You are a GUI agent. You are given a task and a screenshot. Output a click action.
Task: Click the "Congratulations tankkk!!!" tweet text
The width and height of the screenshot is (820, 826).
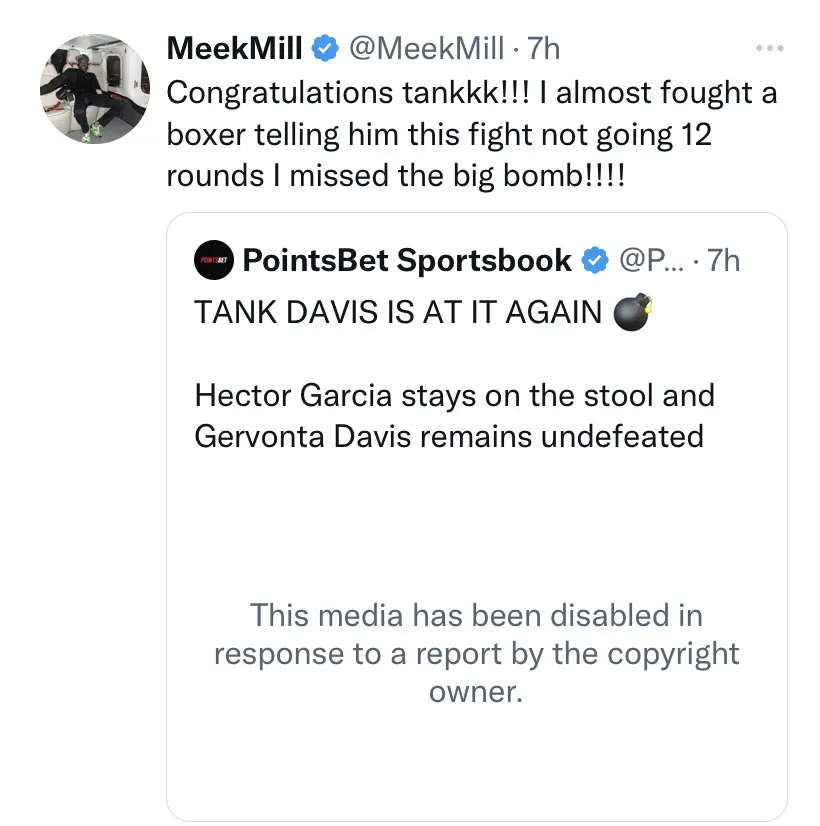pyautogui.click(x=348, y=93)
